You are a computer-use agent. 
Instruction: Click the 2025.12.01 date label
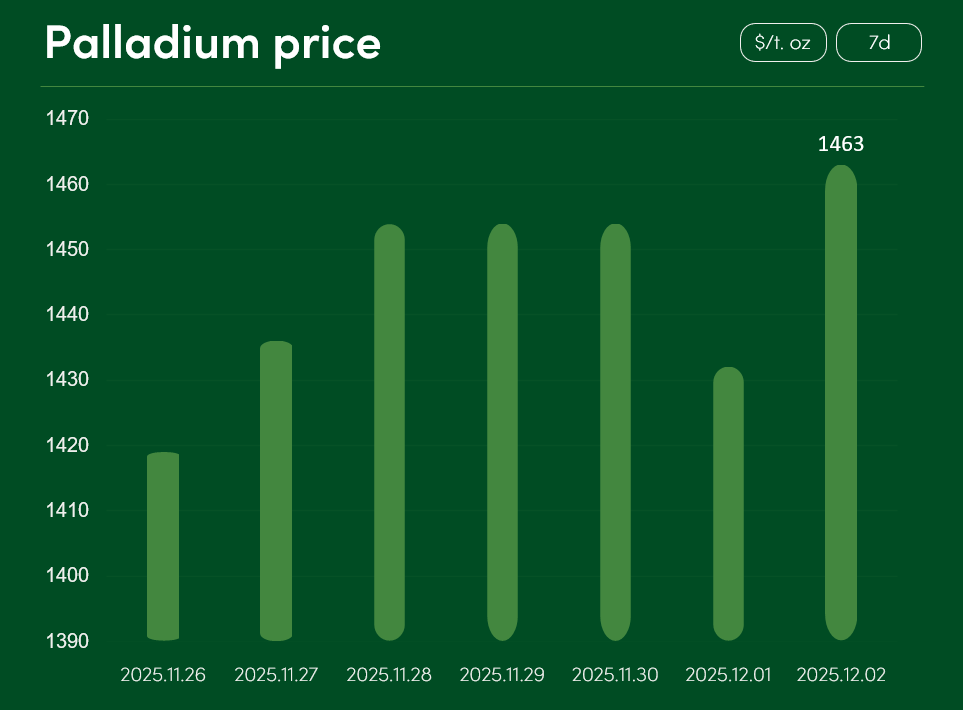coord(728,675)
